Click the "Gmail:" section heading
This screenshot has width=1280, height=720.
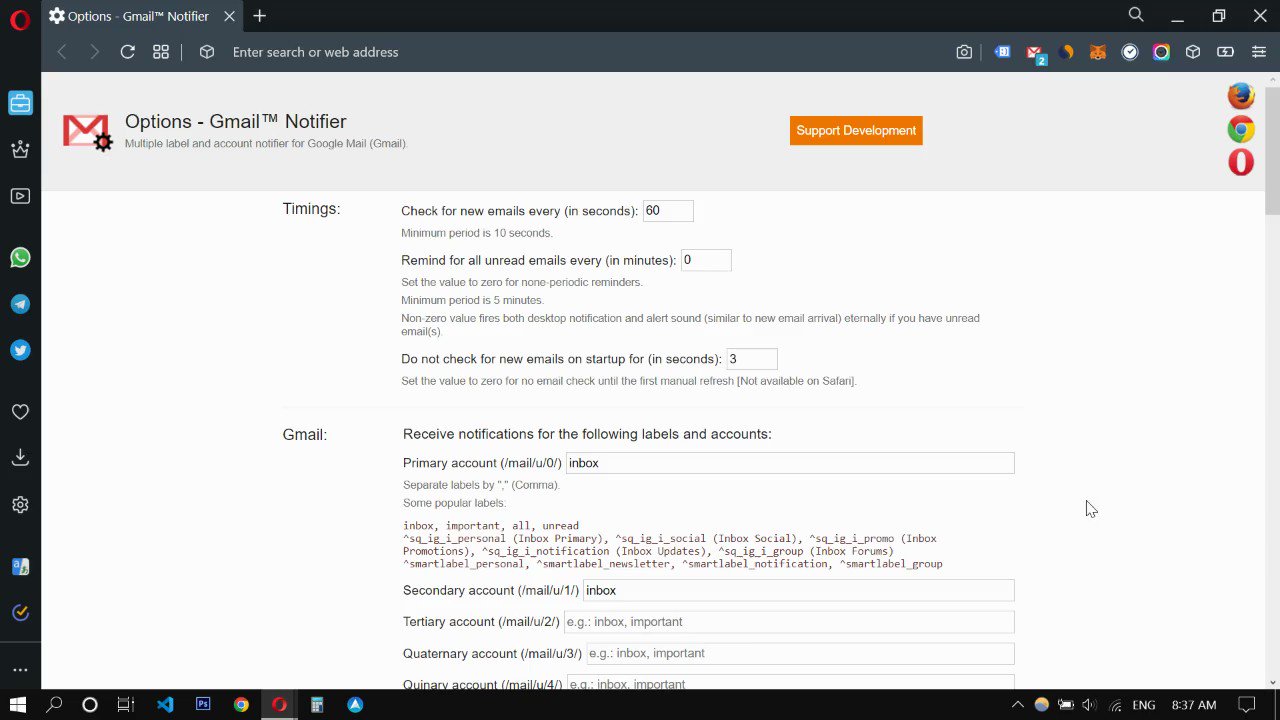click(x=304, y=435)
